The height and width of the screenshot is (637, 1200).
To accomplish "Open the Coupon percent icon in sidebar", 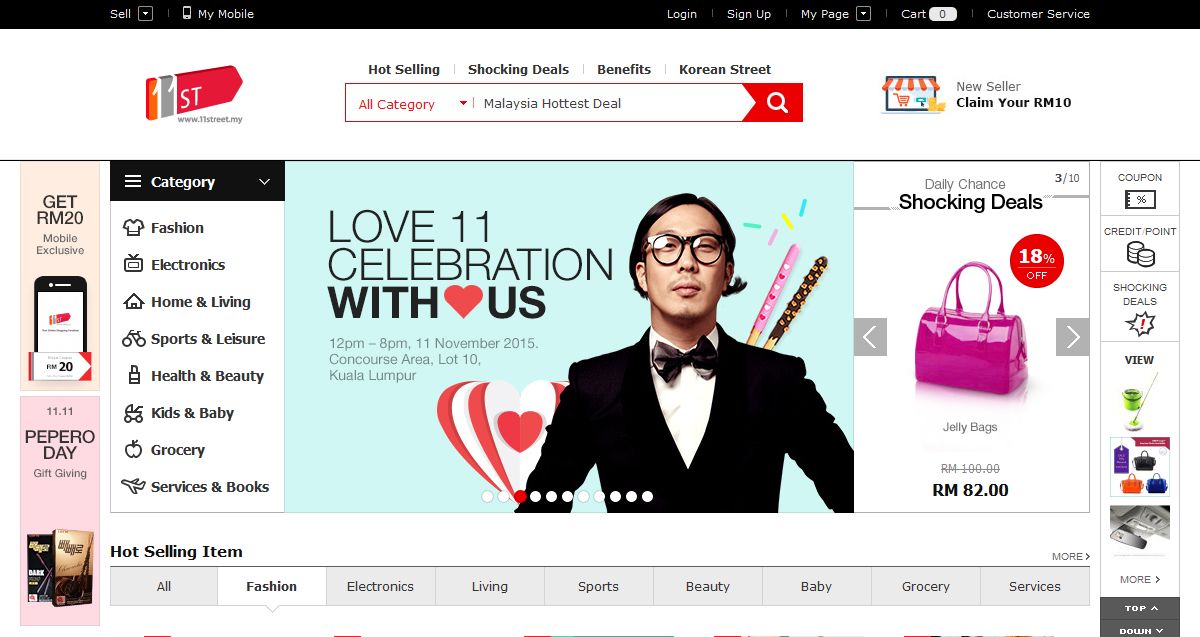I will [1140, 199].
